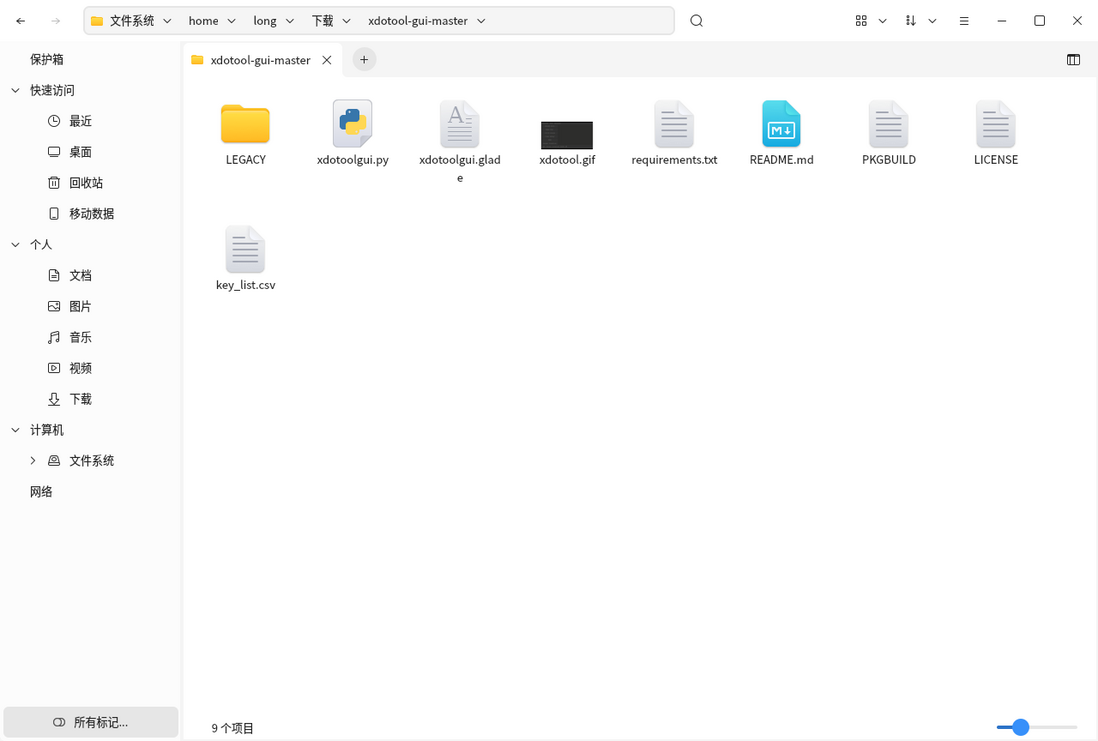Open the 下载 breadcrumb dropdown arrow

pos(347,21)
